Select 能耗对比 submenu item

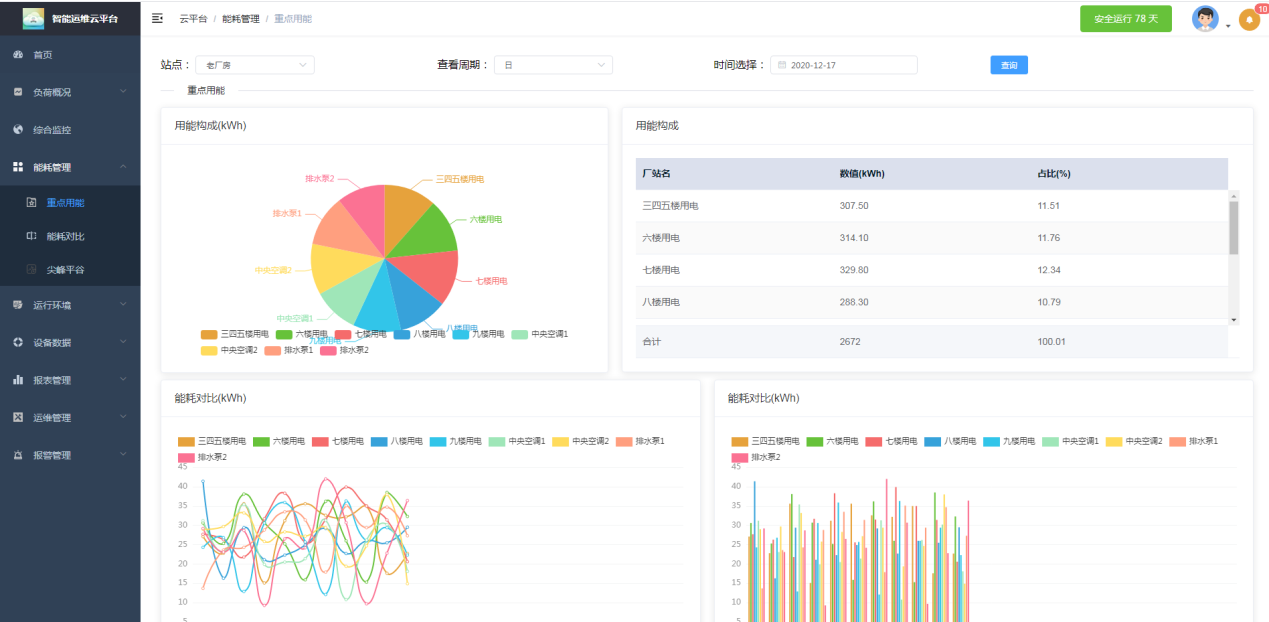pyautogui.click(x=65, y=237)
